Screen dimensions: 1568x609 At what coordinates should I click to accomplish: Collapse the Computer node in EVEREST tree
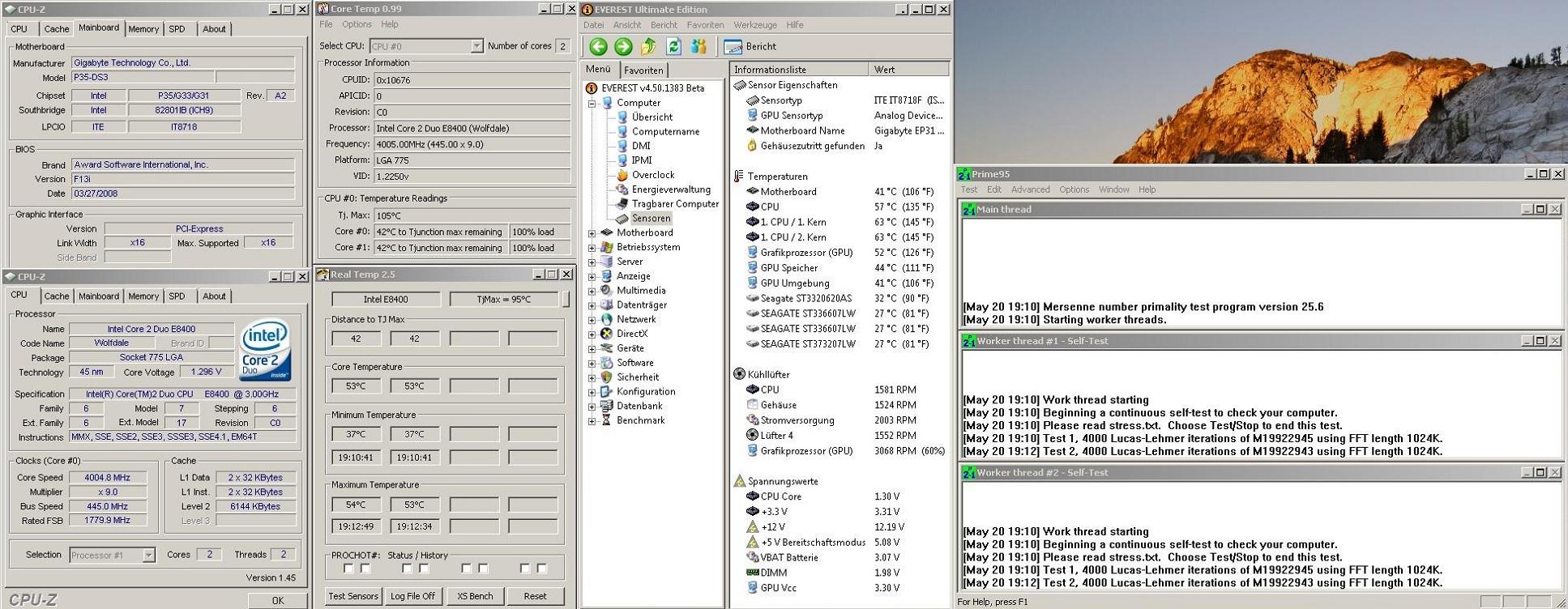pos(592,104)
